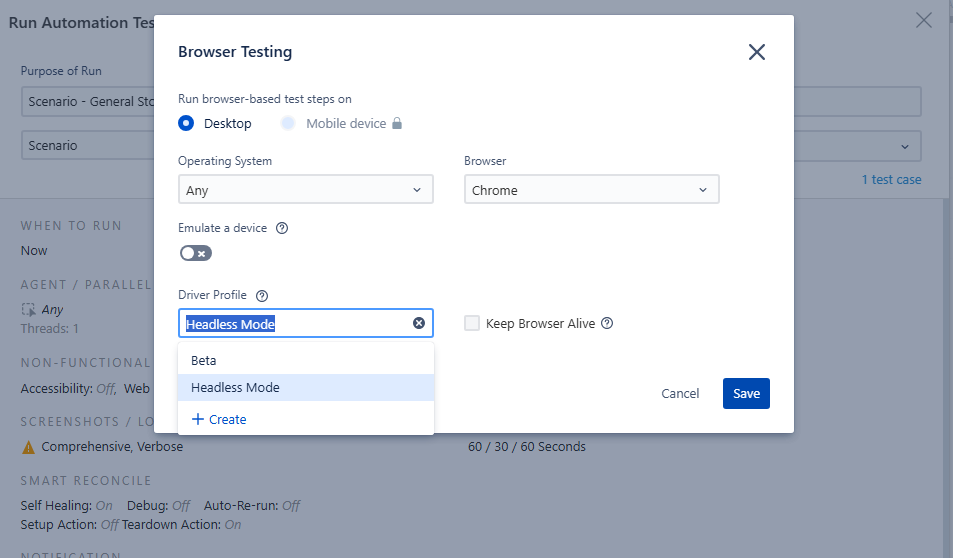
Task: Click the Save button
Action: [746, 393]
